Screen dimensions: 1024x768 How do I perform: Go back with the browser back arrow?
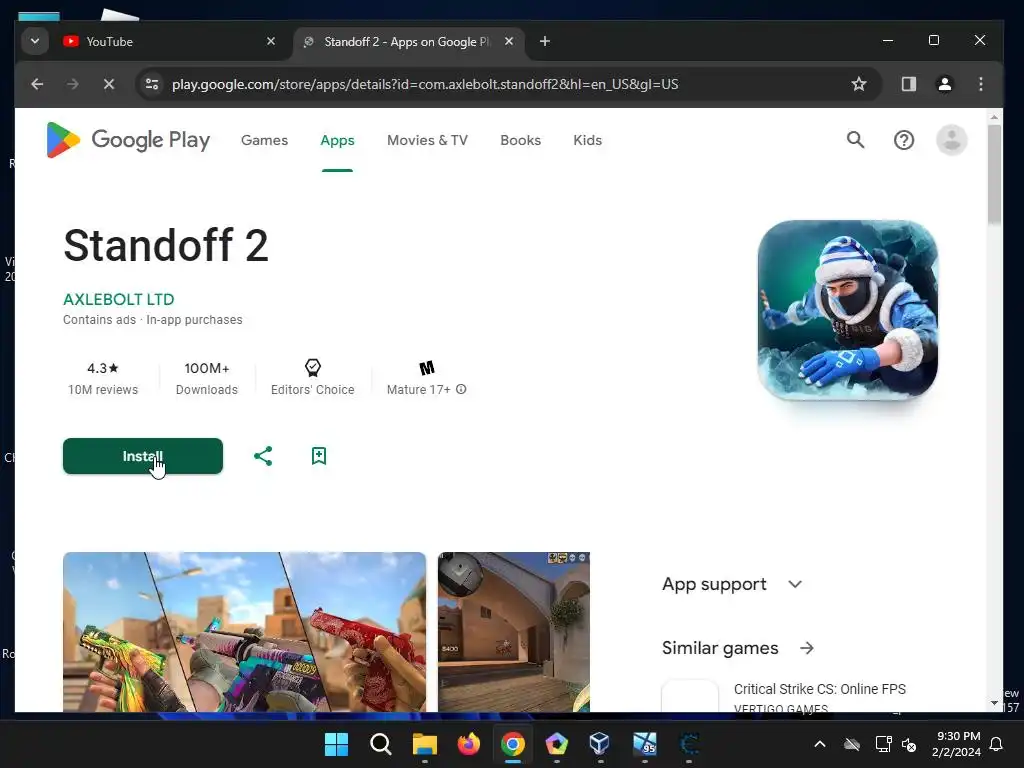pyautogui.click(x=37, y=84)
